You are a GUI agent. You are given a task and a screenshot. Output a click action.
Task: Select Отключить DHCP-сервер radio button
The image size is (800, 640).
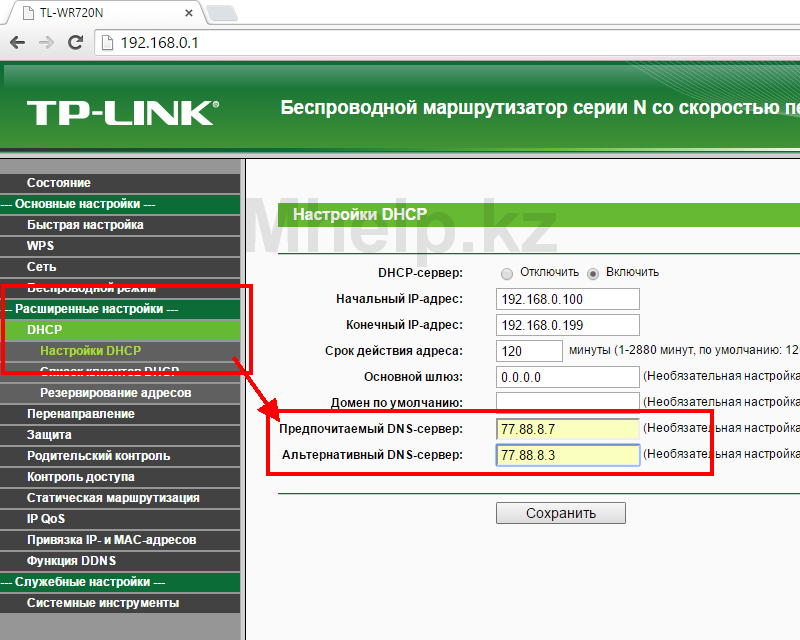click(x=507, y=274)
